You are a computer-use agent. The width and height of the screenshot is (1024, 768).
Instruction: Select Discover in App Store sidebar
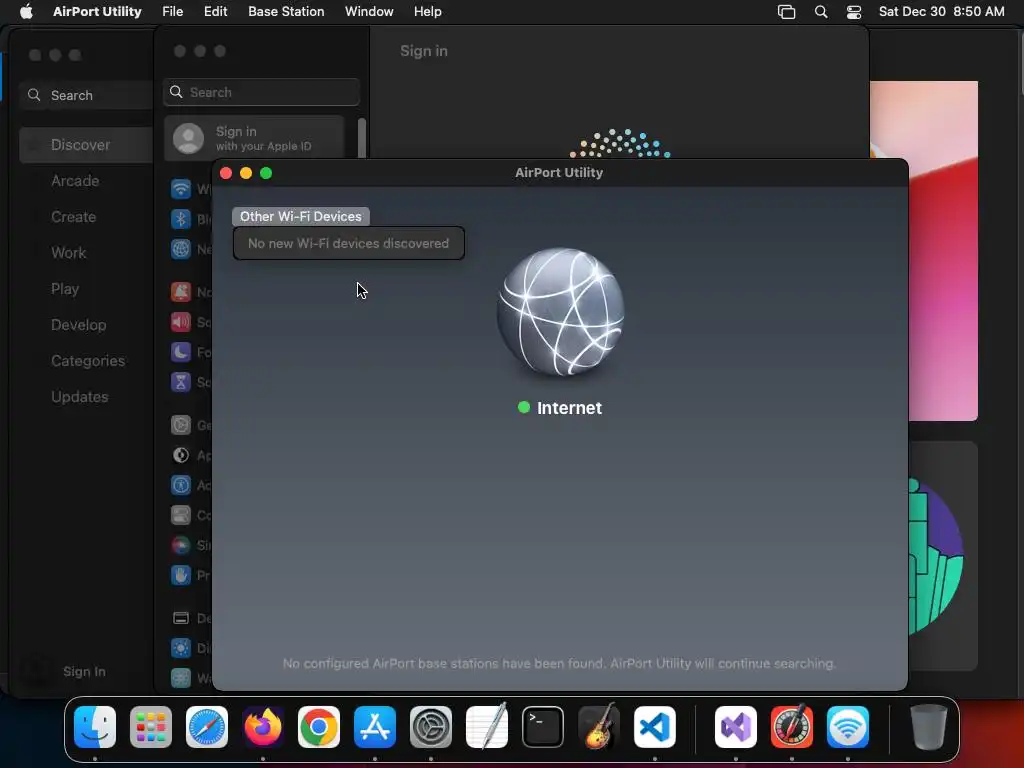(86, 145)
